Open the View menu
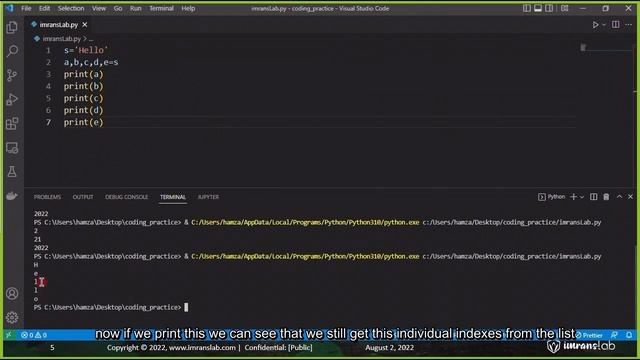 [x=99, y=8]
